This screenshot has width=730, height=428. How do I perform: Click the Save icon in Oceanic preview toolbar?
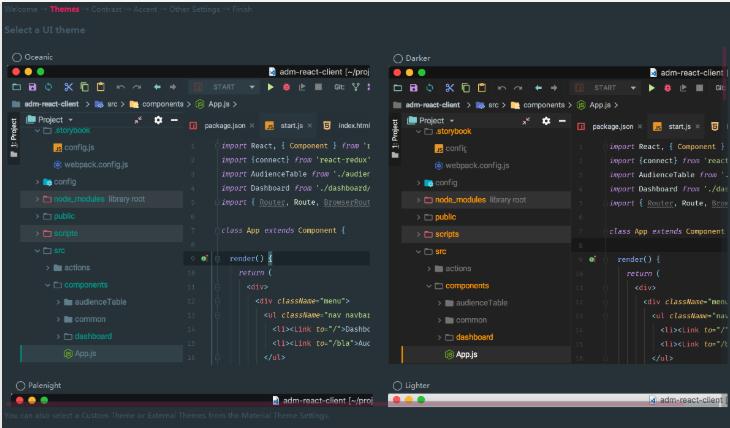pos(33,87)
